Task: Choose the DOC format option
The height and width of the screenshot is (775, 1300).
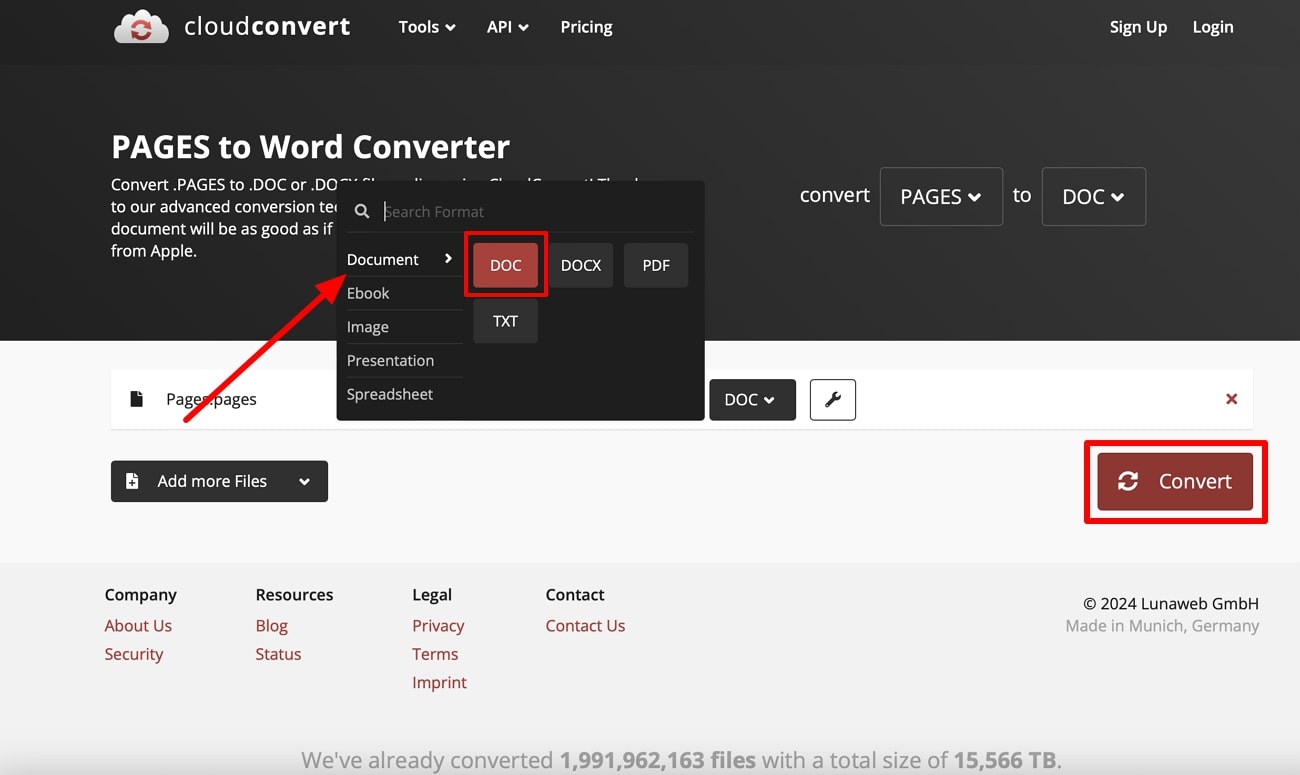Action: point(505,265)
